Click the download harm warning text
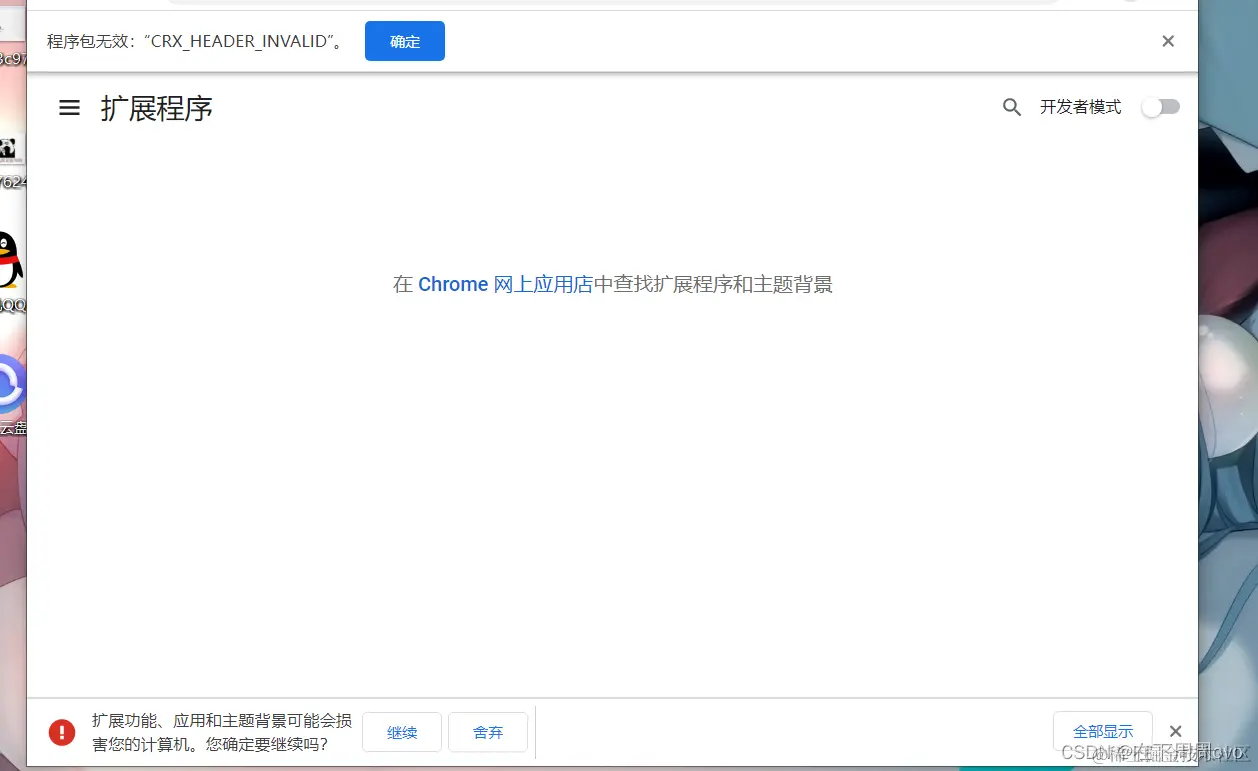 pos(222,732)
